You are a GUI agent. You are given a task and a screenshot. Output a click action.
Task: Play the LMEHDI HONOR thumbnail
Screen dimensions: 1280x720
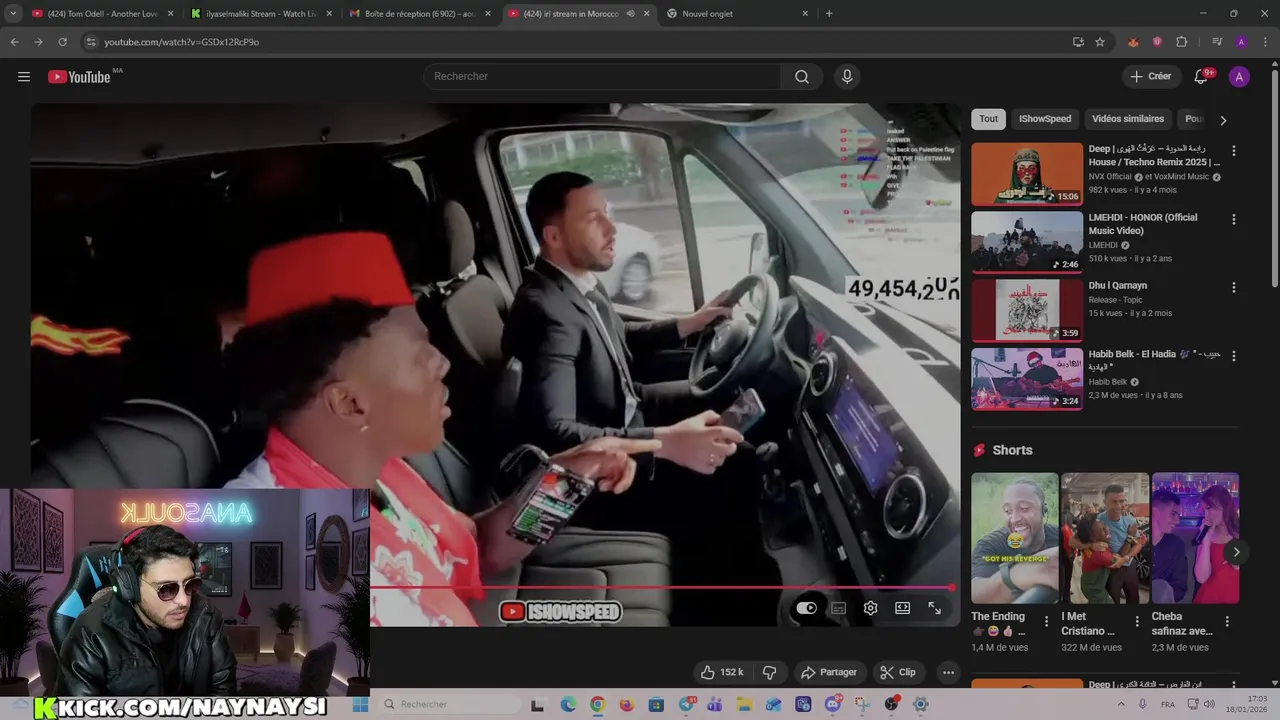(x=1027, y=242)
